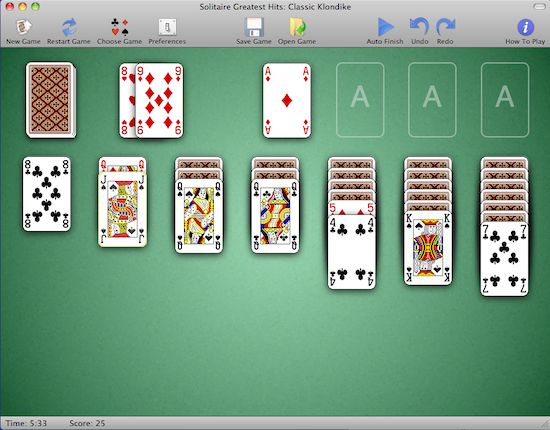Open the How To Play info icon
The width and height of the screenshot is (550, 430).
click(525, 27)
